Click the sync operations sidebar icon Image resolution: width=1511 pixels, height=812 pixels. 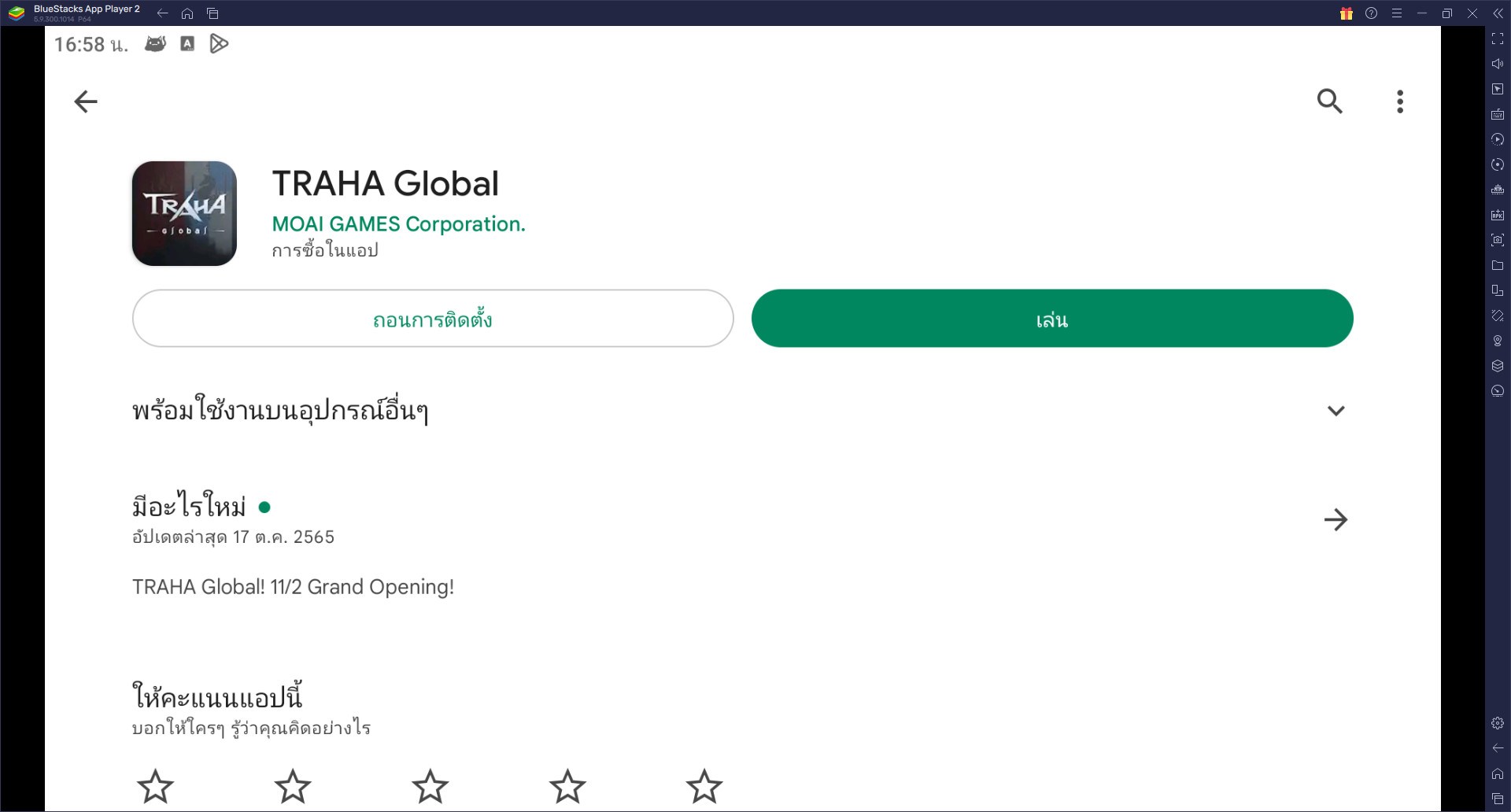coord(1498,164)
